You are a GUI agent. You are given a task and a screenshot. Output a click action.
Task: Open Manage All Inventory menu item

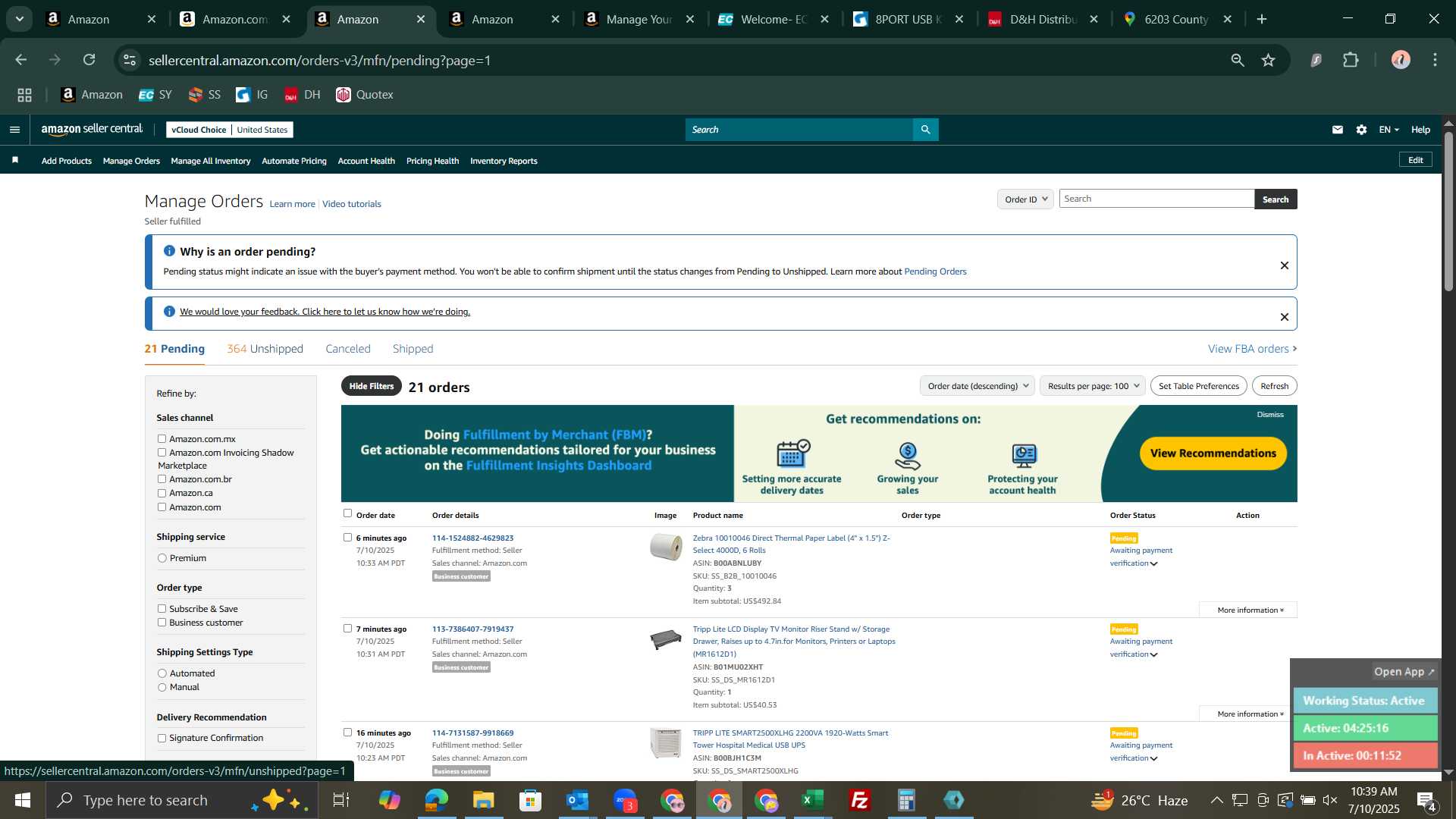coord(211,161)
